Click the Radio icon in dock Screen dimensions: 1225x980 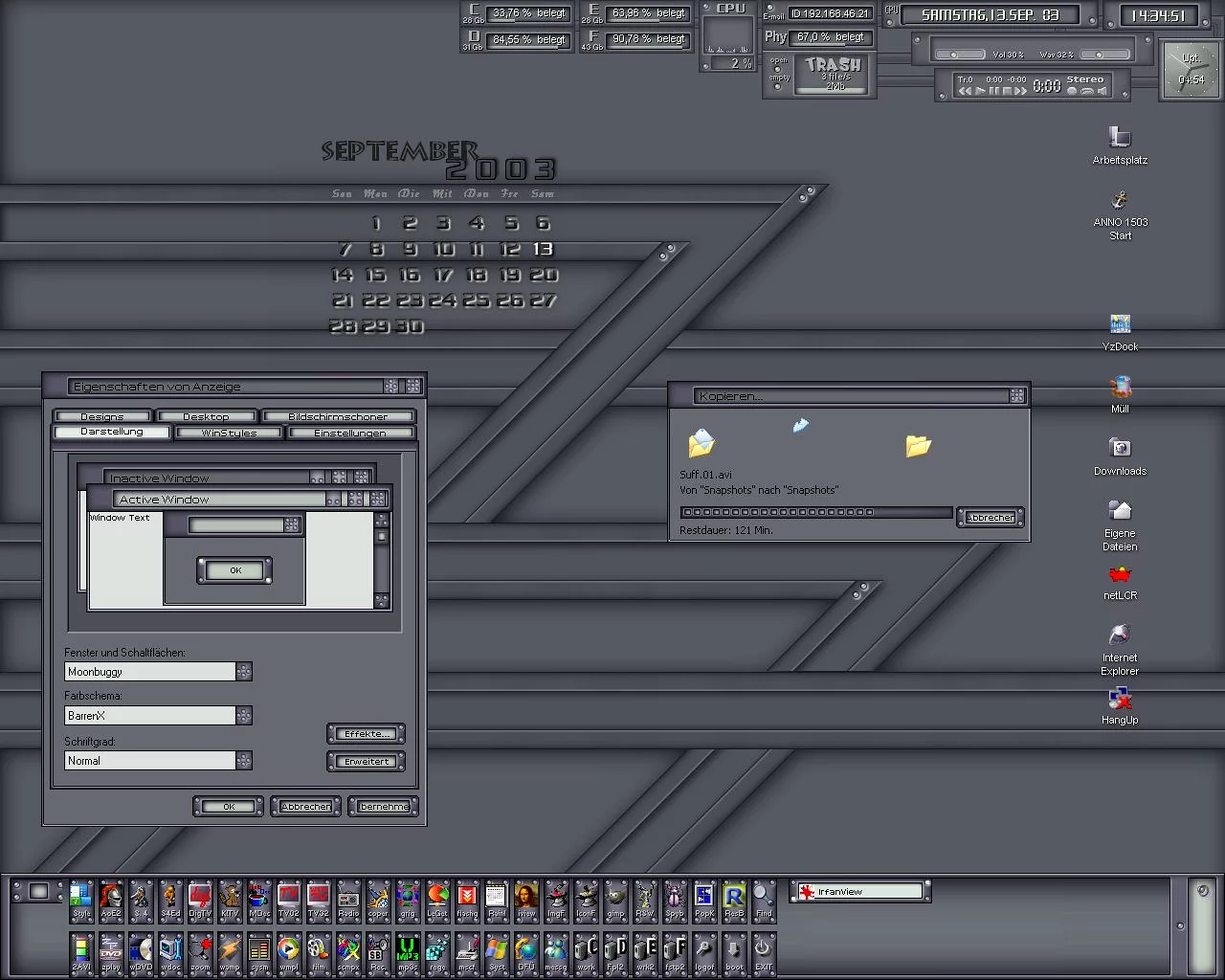click(x=348, y=897)
